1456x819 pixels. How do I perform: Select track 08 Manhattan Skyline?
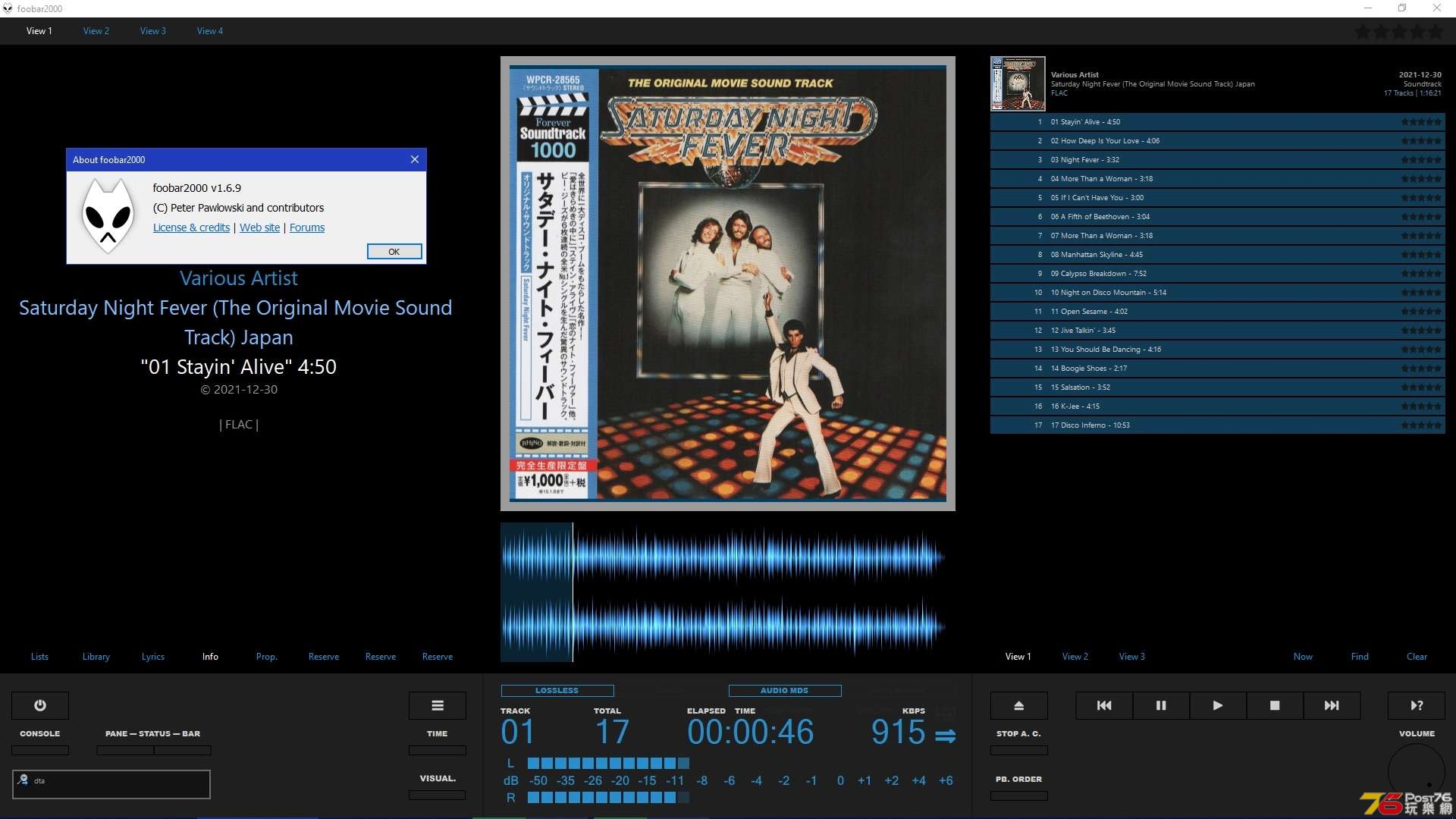click(x=1217, y=254)
